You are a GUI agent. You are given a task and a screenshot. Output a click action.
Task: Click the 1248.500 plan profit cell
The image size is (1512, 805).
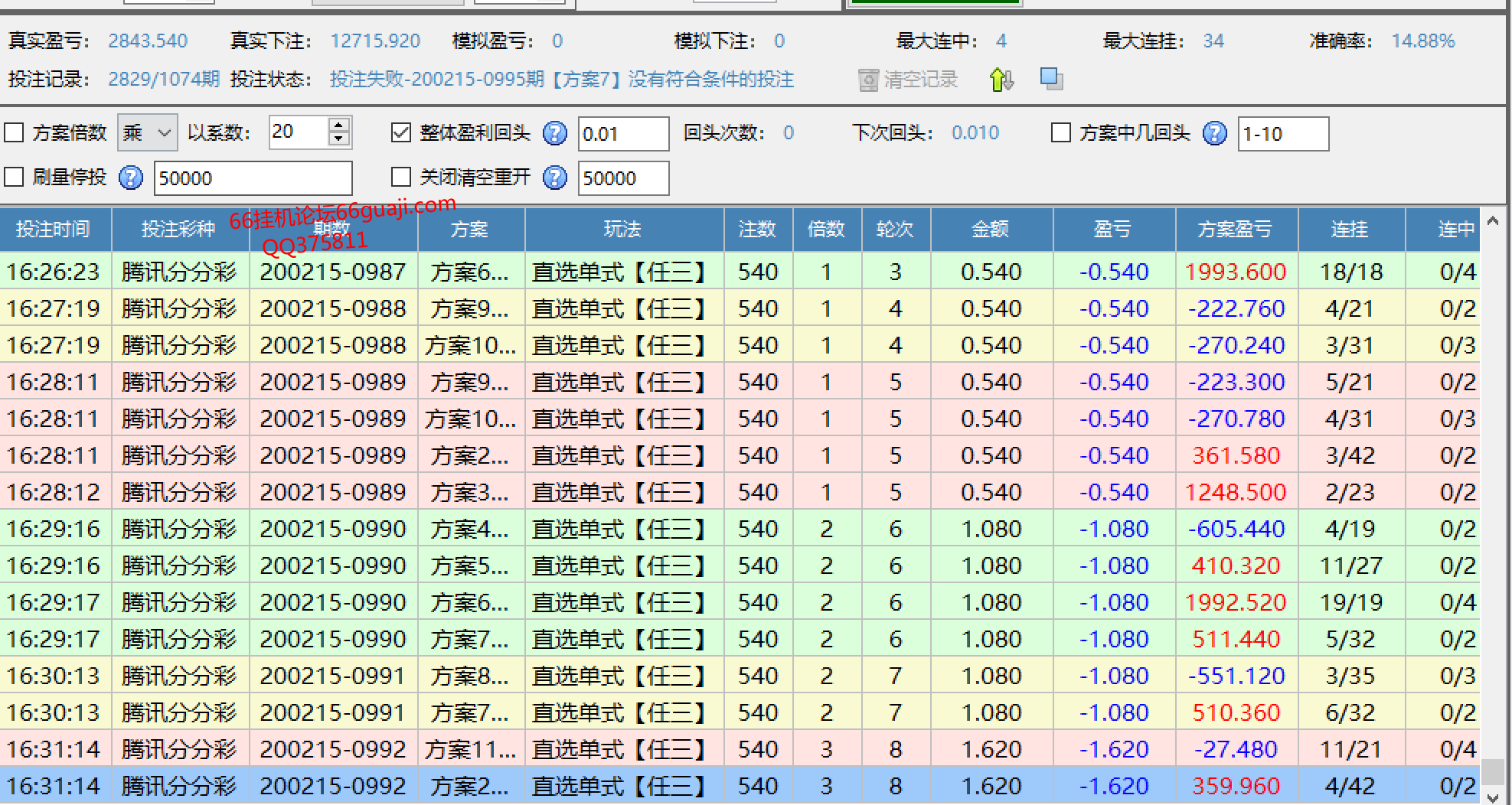(x=1236, y=492)
